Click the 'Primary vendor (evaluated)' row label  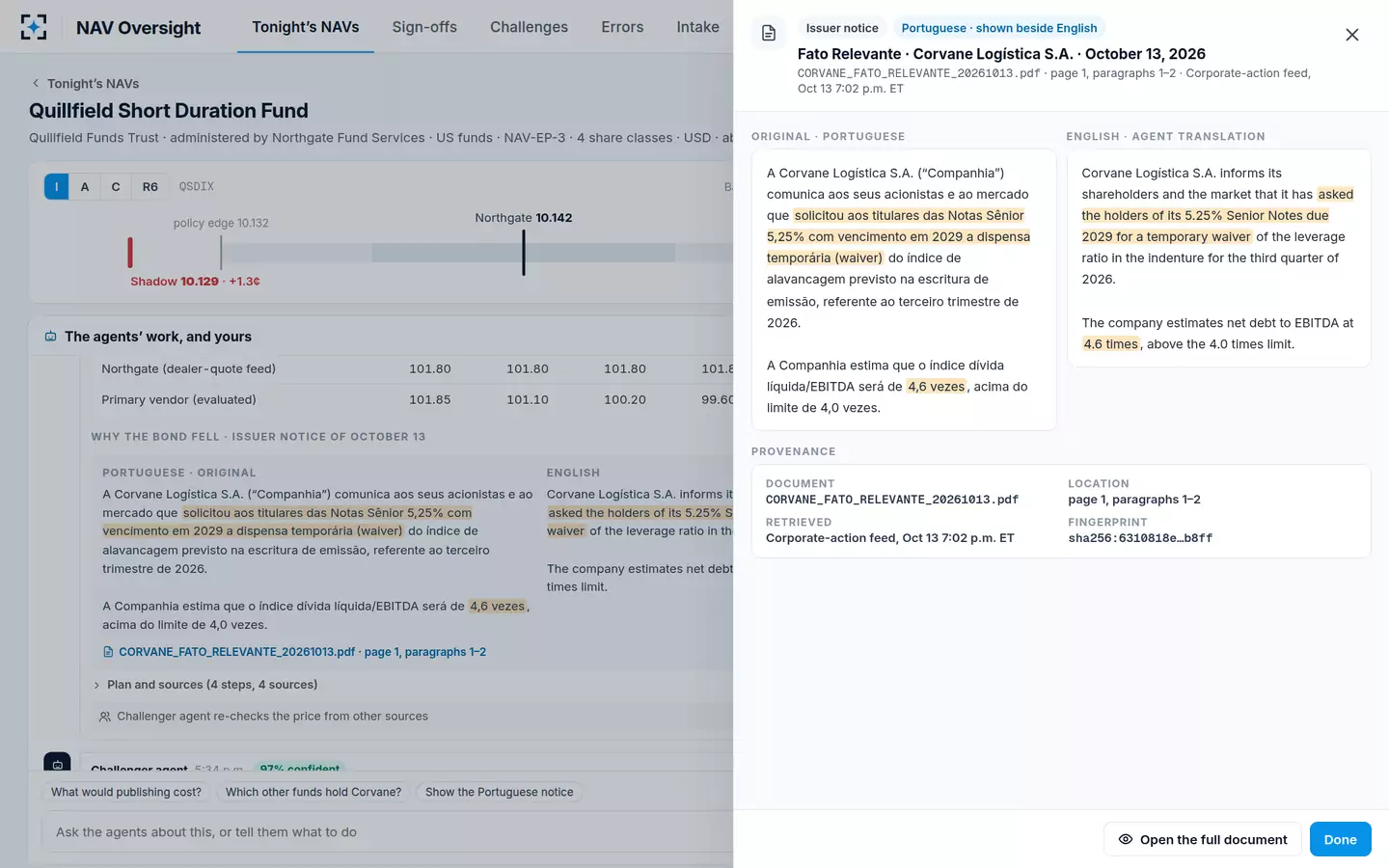coord(178,399)
